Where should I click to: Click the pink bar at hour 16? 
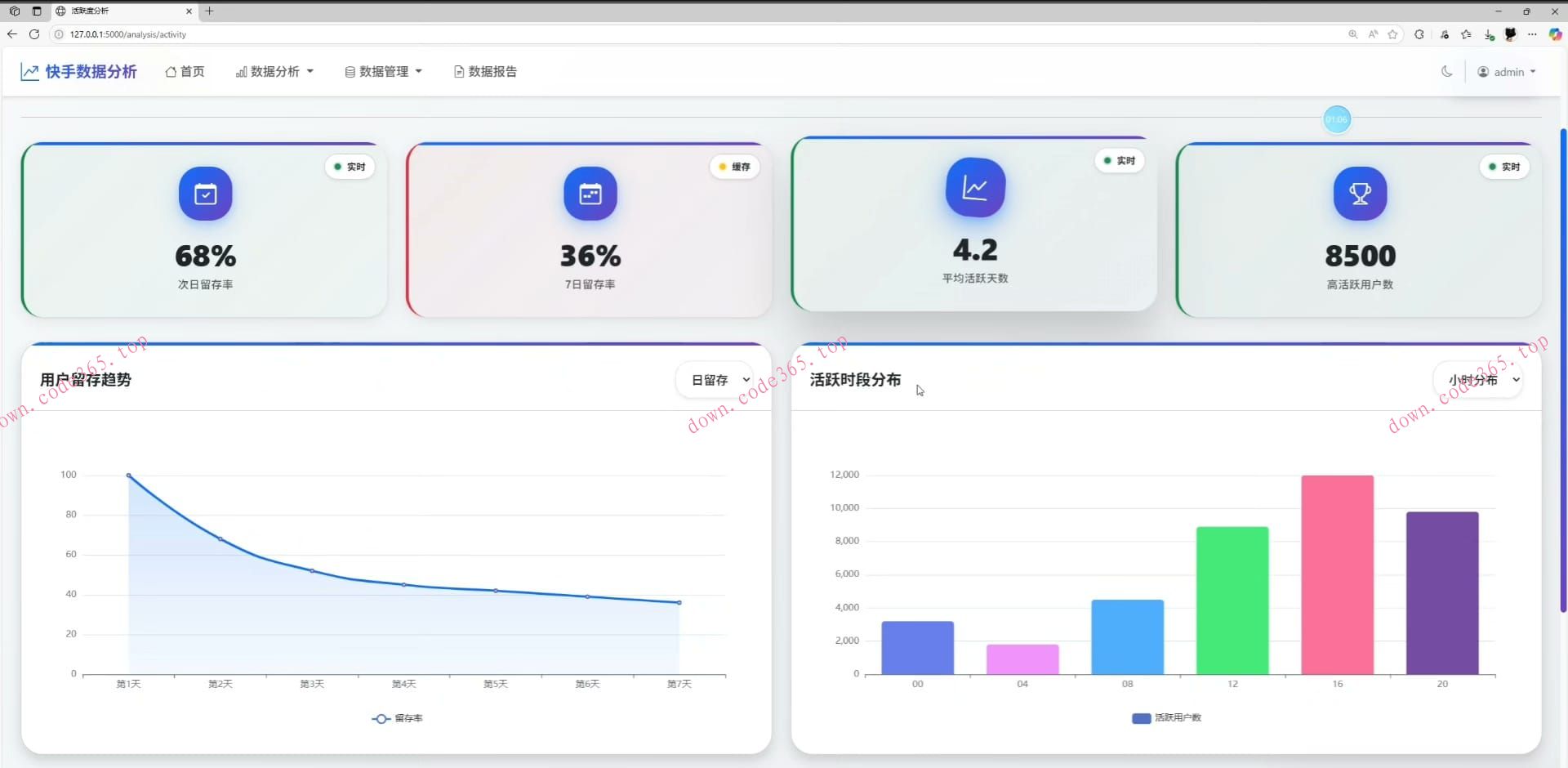[1337, 574]
